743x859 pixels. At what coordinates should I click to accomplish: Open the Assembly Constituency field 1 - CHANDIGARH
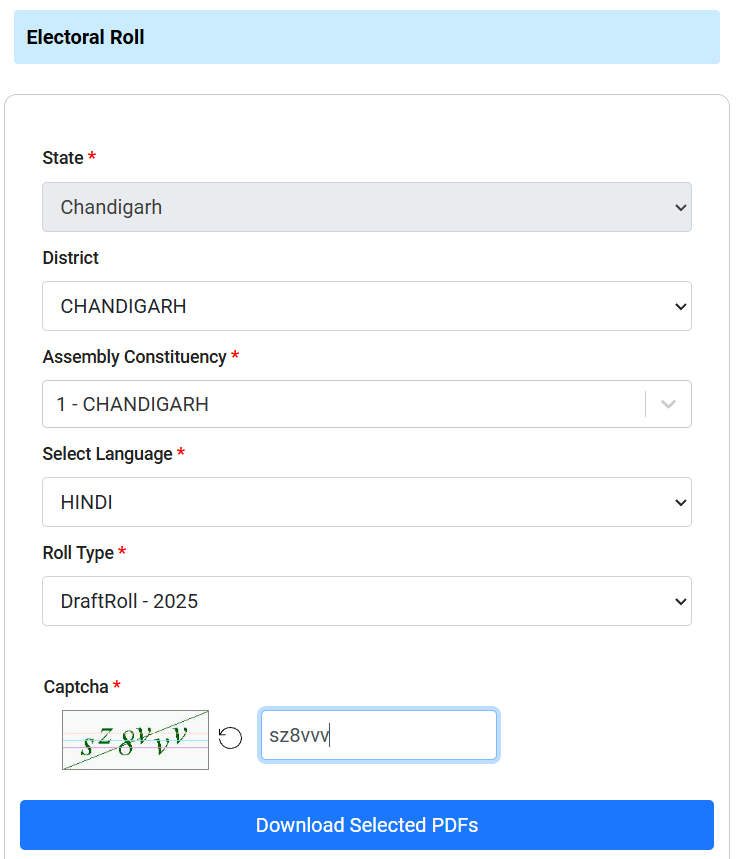coord(340,404)
